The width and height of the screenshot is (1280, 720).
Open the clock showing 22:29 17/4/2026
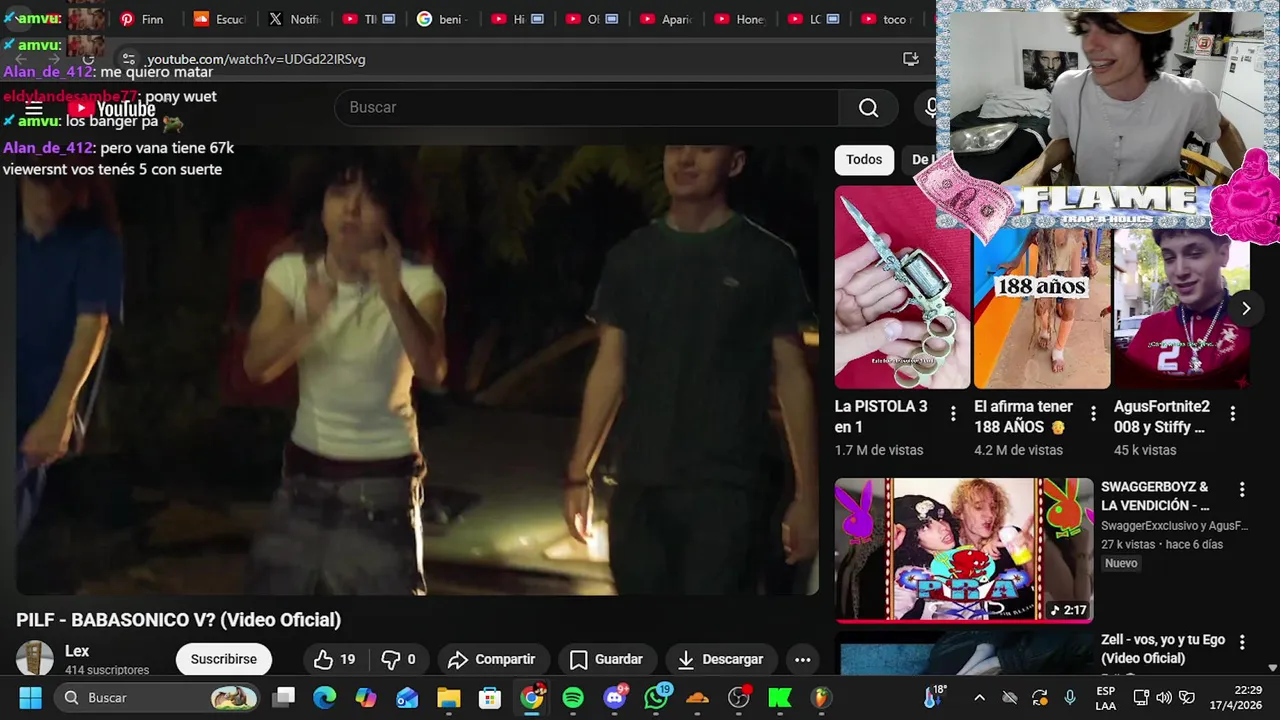[x=1234, y=697]
